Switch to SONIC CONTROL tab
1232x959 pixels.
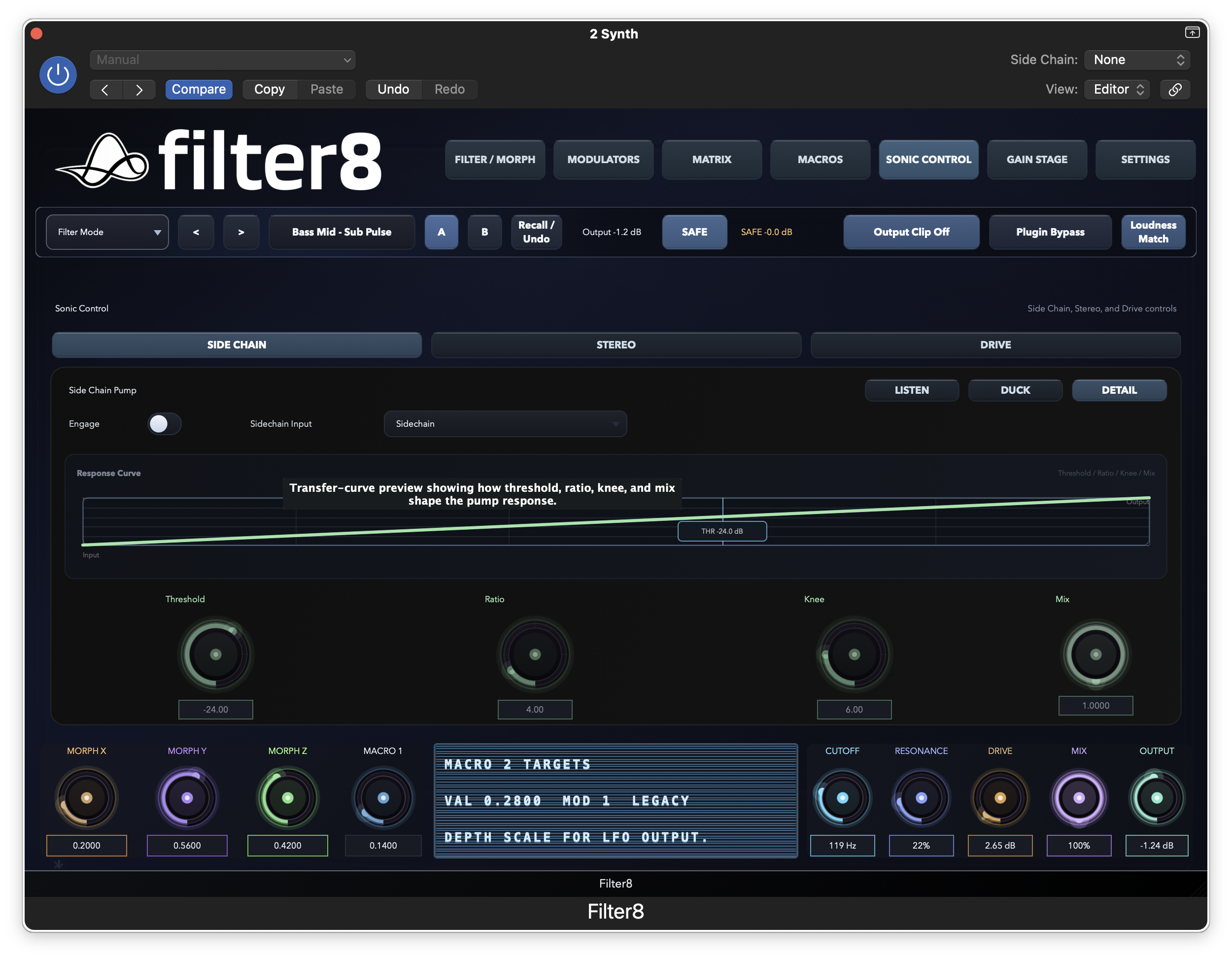pos(928,160)
